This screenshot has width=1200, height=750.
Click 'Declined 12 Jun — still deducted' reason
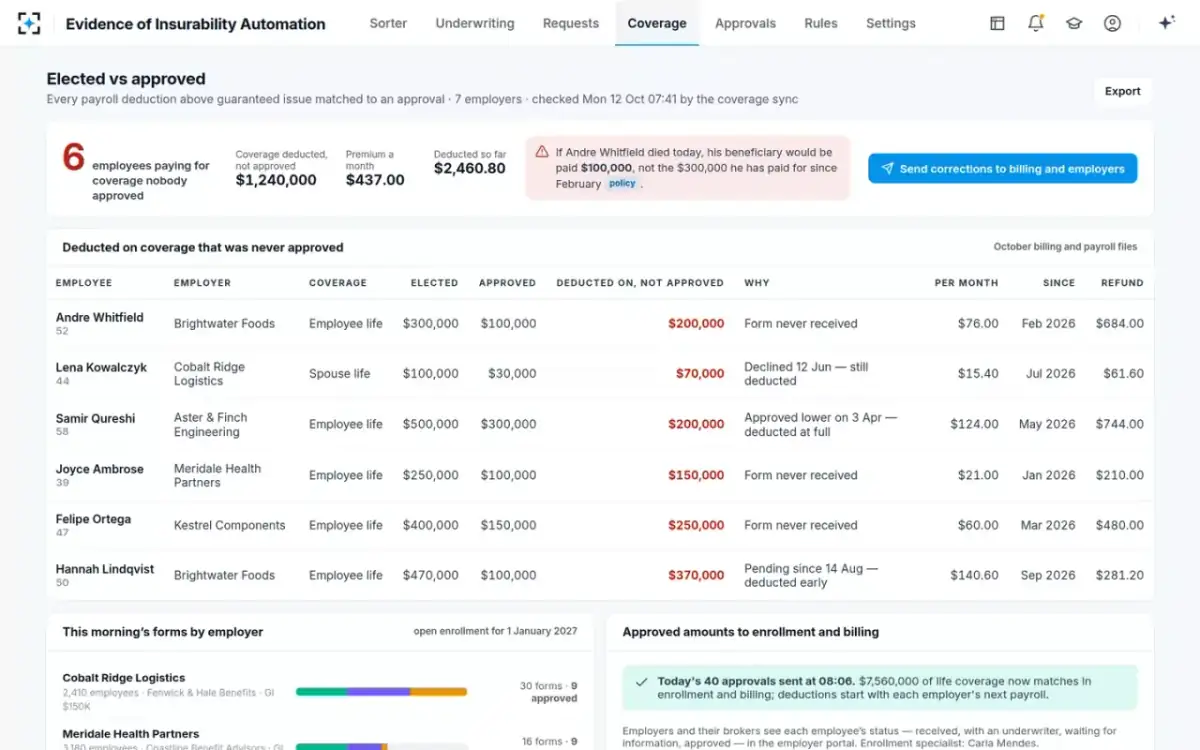(x=806, y=374)
